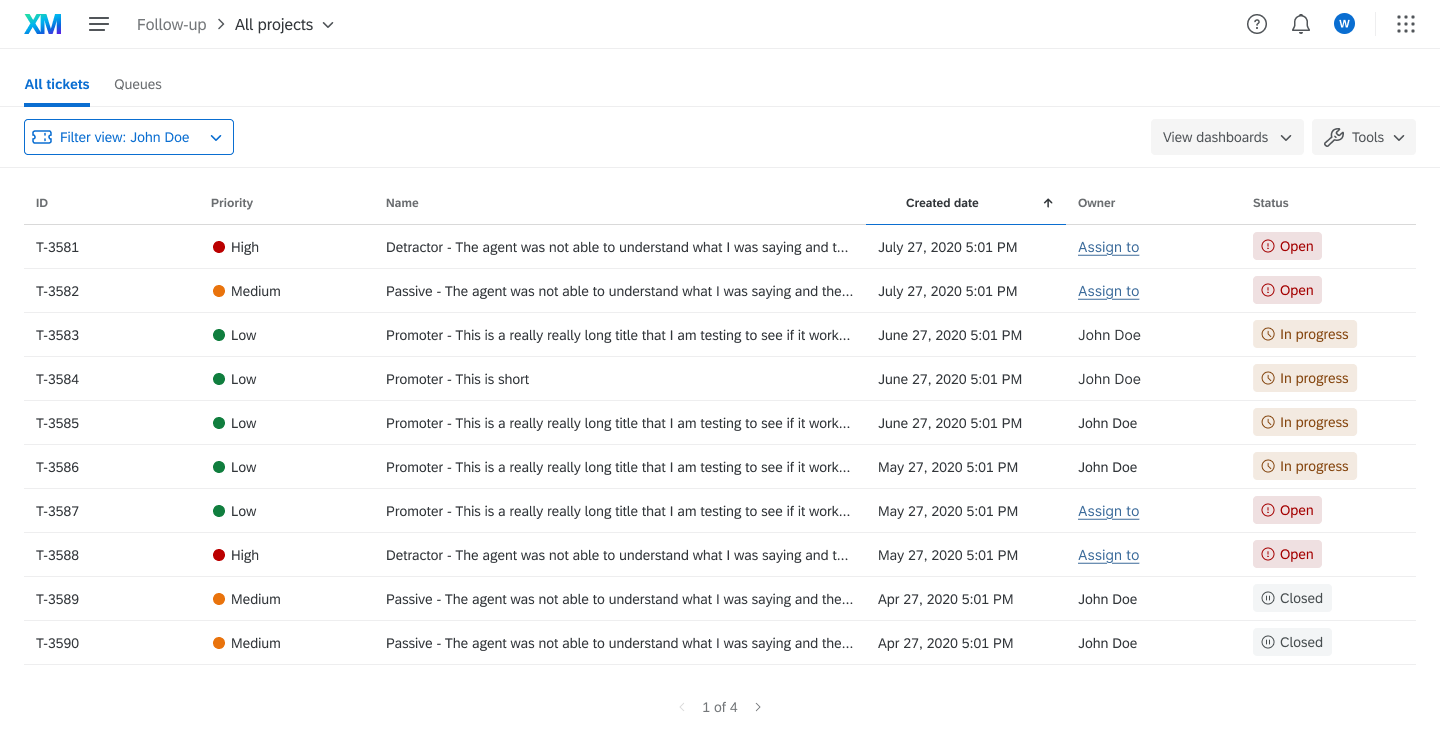This screenshot has width=1440, height=752.
Task: Select ticket ID T-3584
Action: [x=57, y=379]
